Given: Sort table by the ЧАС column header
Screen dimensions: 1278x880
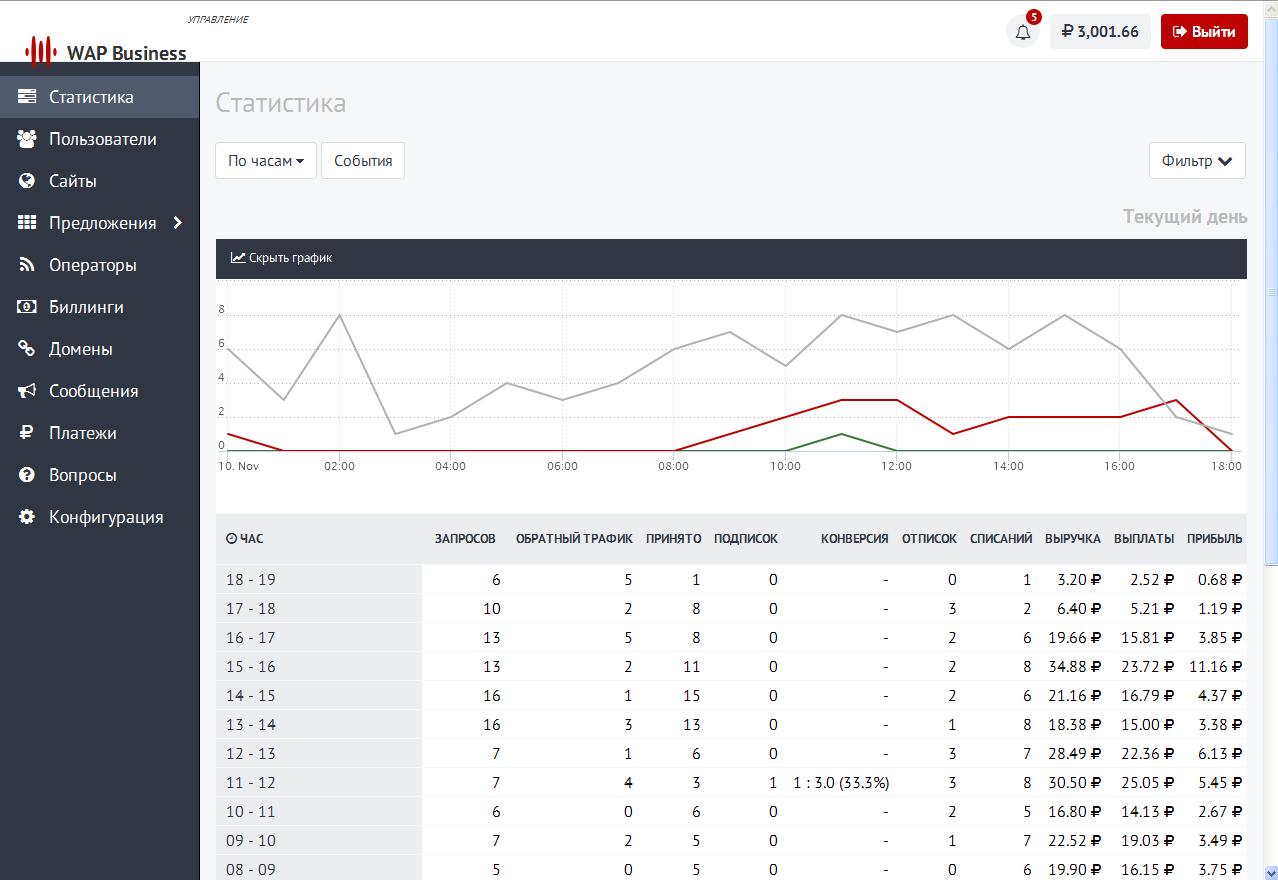Looking at the screenshot, I should [245, 539].
